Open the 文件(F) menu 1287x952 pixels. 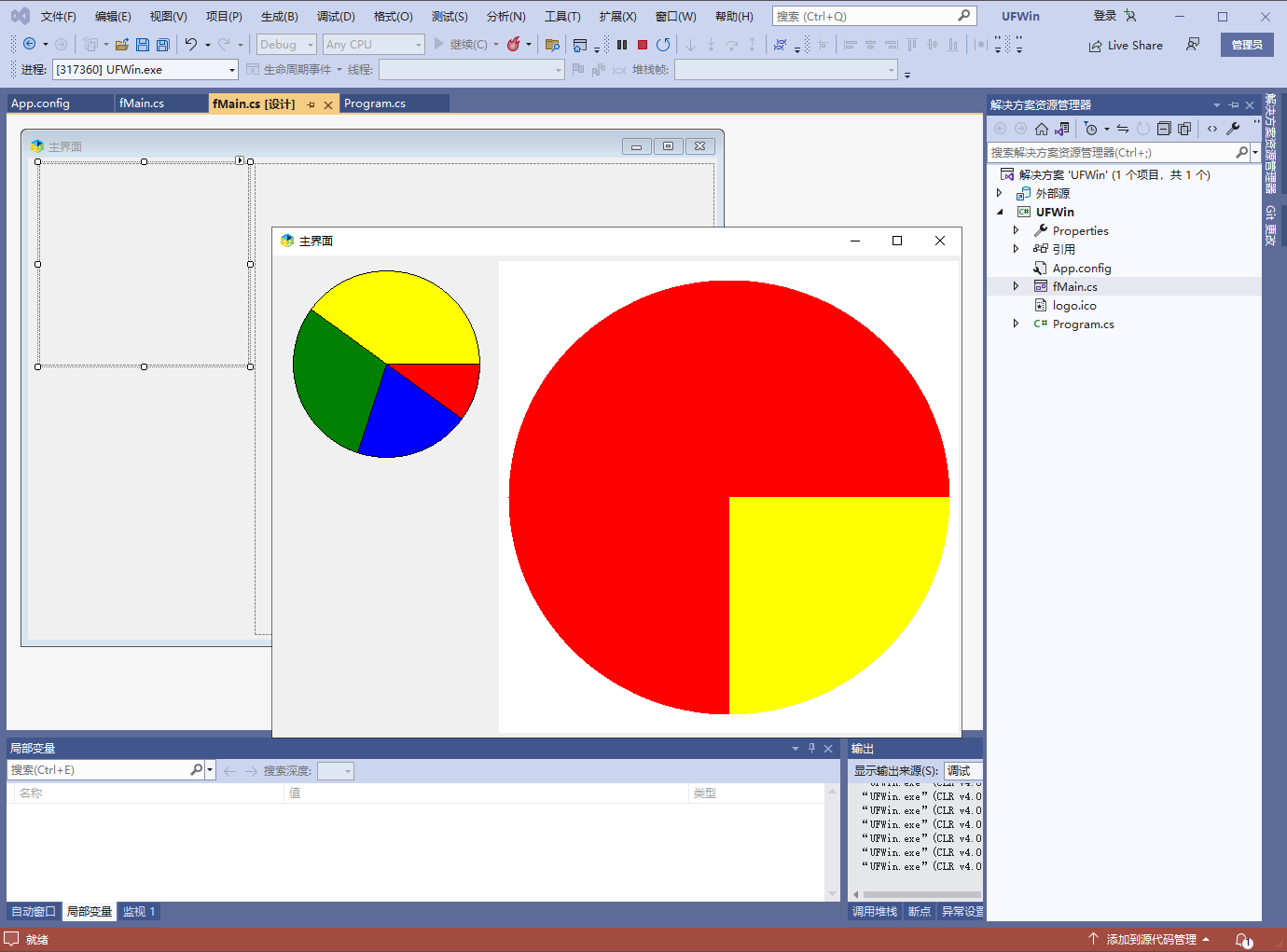[58, 17]
